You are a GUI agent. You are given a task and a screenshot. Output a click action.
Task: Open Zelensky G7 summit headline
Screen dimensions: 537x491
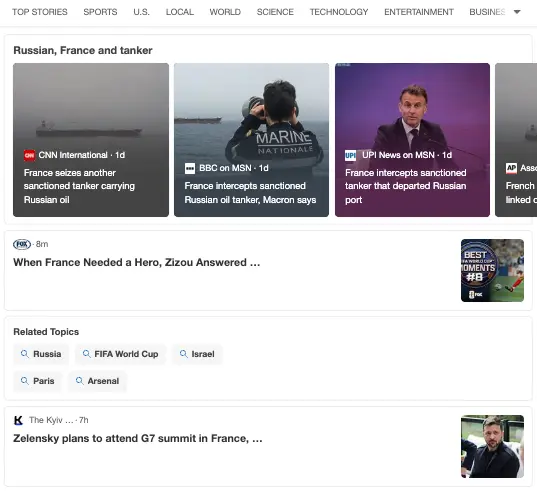pos(138,439)
